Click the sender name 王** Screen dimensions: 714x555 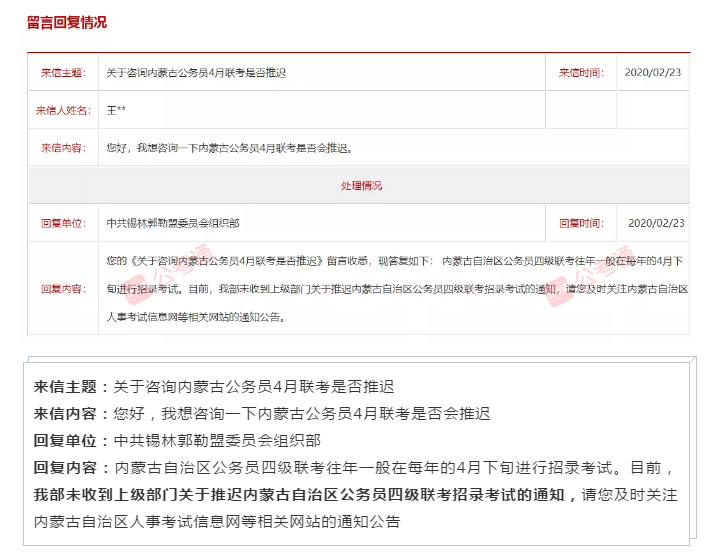(116, 110)
